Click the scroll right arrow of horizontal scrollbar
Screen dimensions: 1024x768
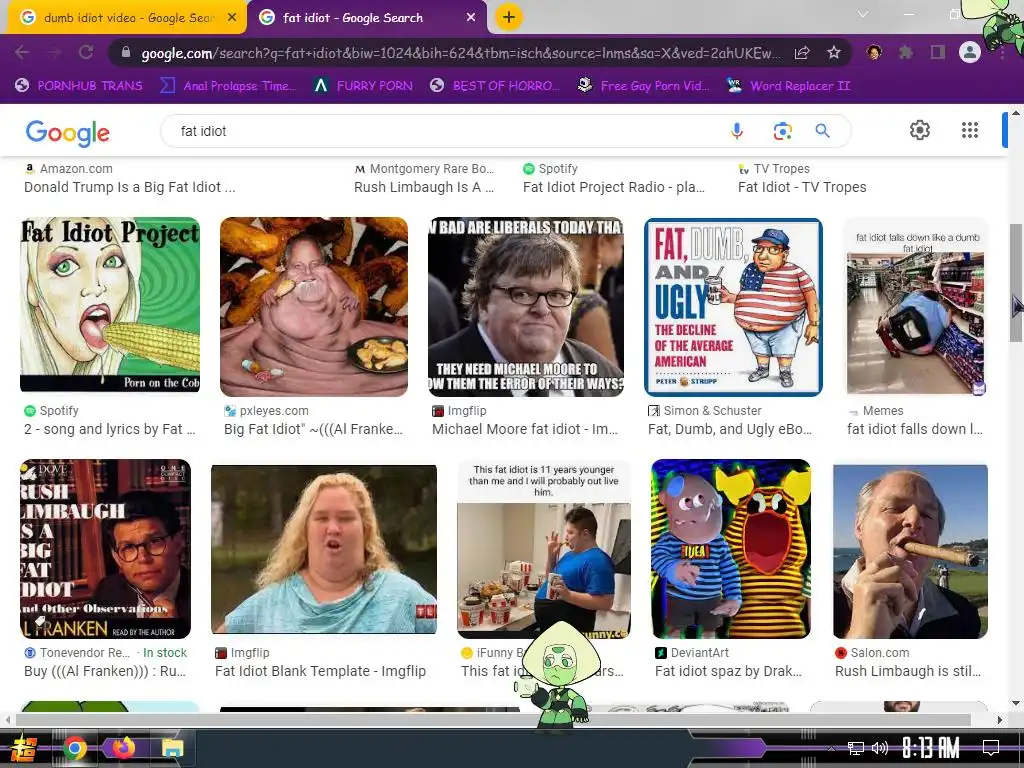(999, 720)
